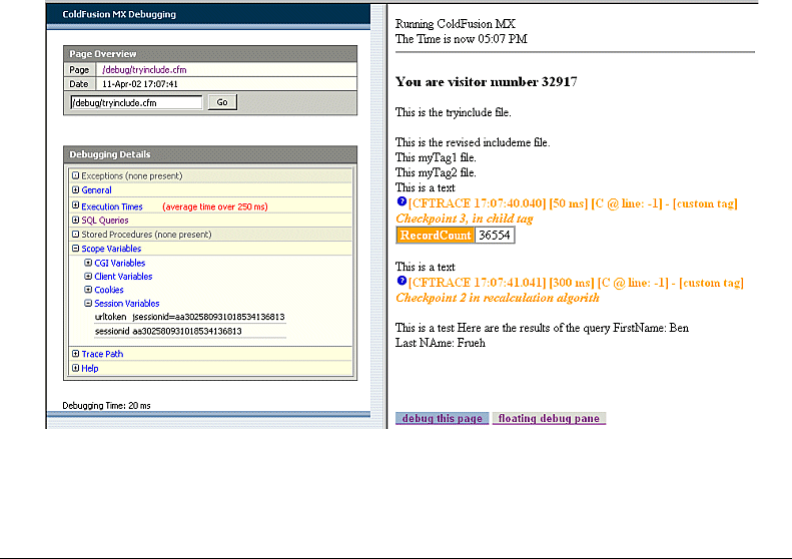Select the date 11-Apr-02 17:07:41

click(140, 84)
